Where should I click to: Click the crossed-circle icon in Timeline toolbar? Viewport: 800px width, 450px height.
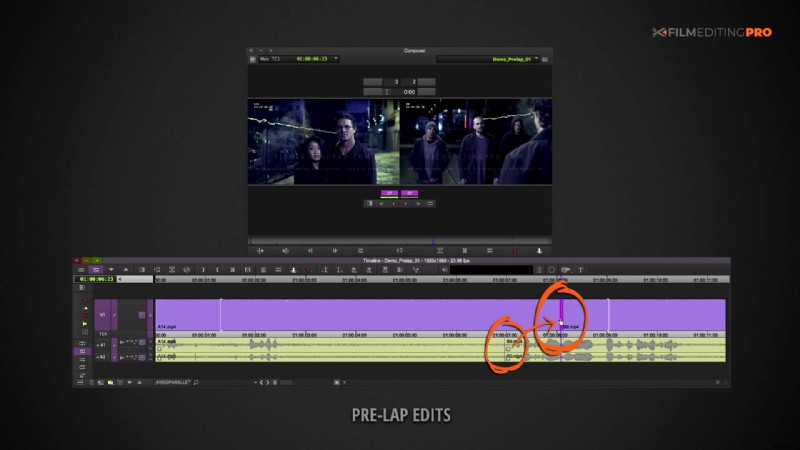tap(187, 270)
